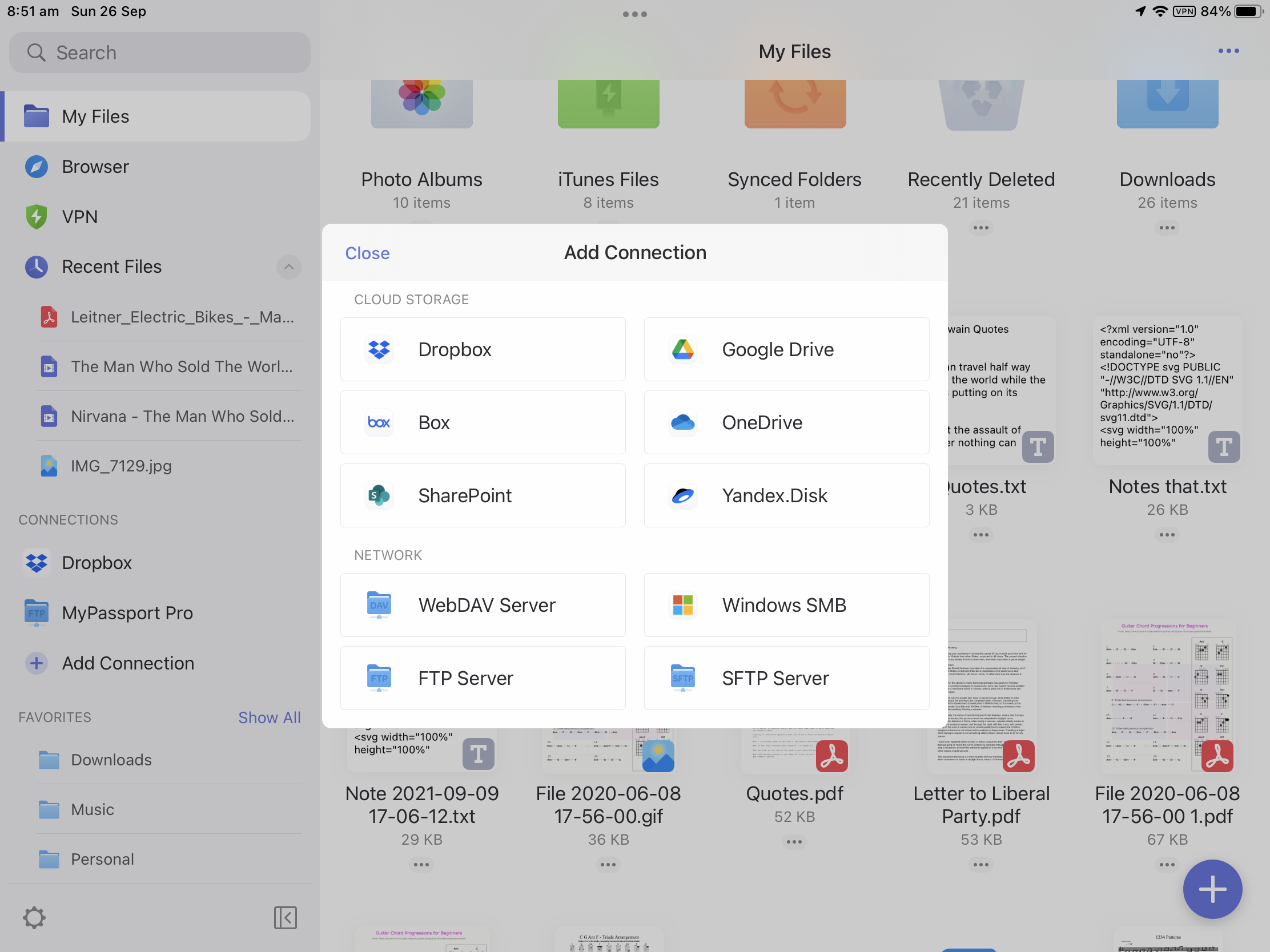Tap the VPN status bar badge
The image size is (1270, 952).
click(x=1184, y=11)
